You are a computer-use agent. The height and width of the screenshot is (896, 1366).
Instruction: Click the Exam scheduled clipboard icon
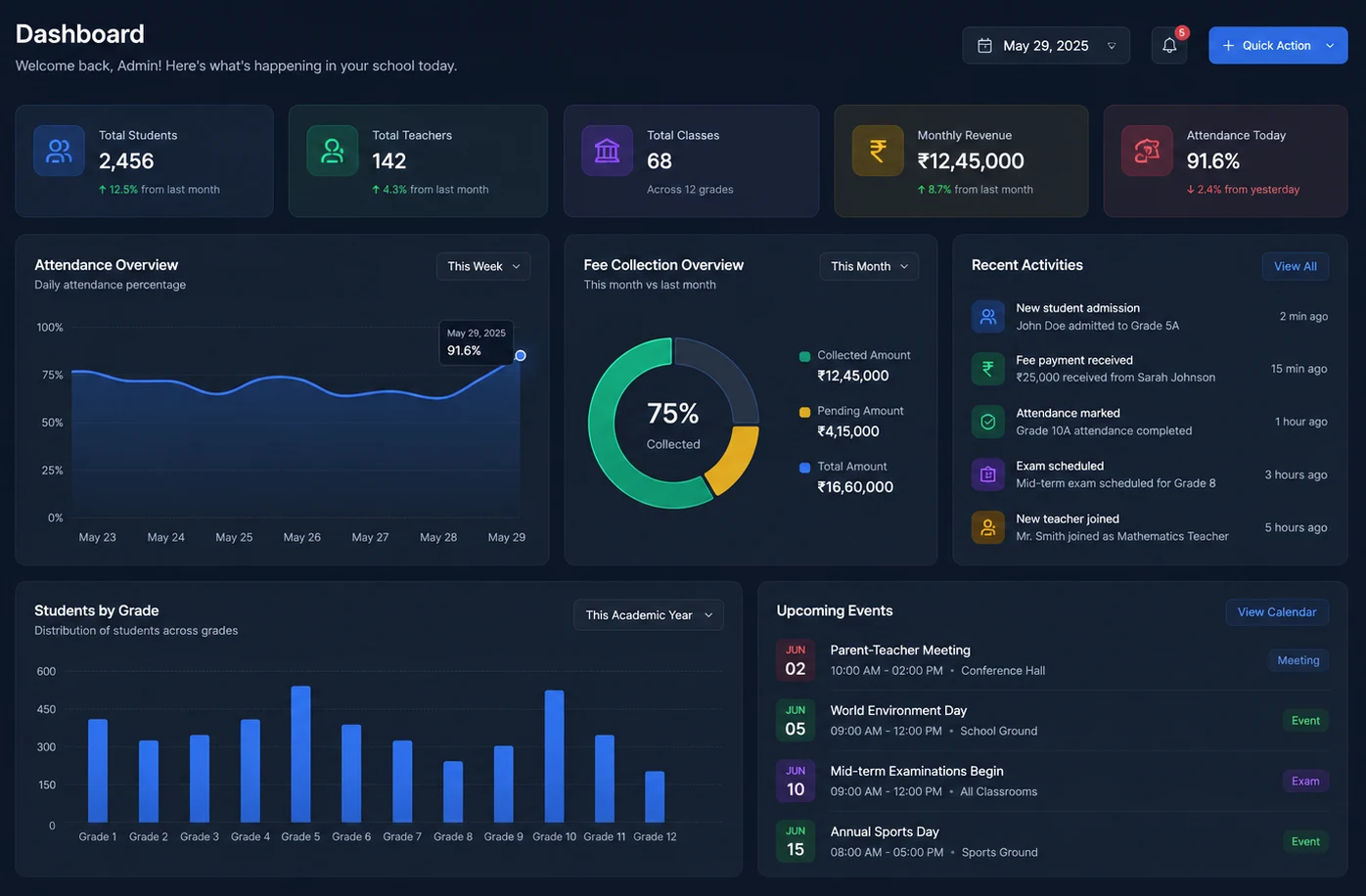[987, 474]
